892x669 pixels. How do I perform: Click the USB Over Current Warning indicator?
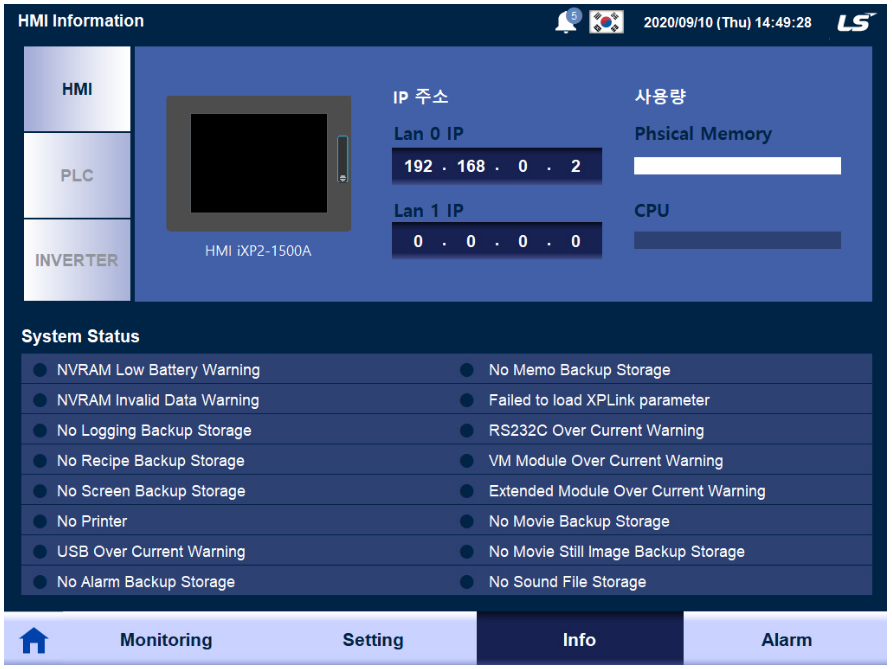point(40,551)
